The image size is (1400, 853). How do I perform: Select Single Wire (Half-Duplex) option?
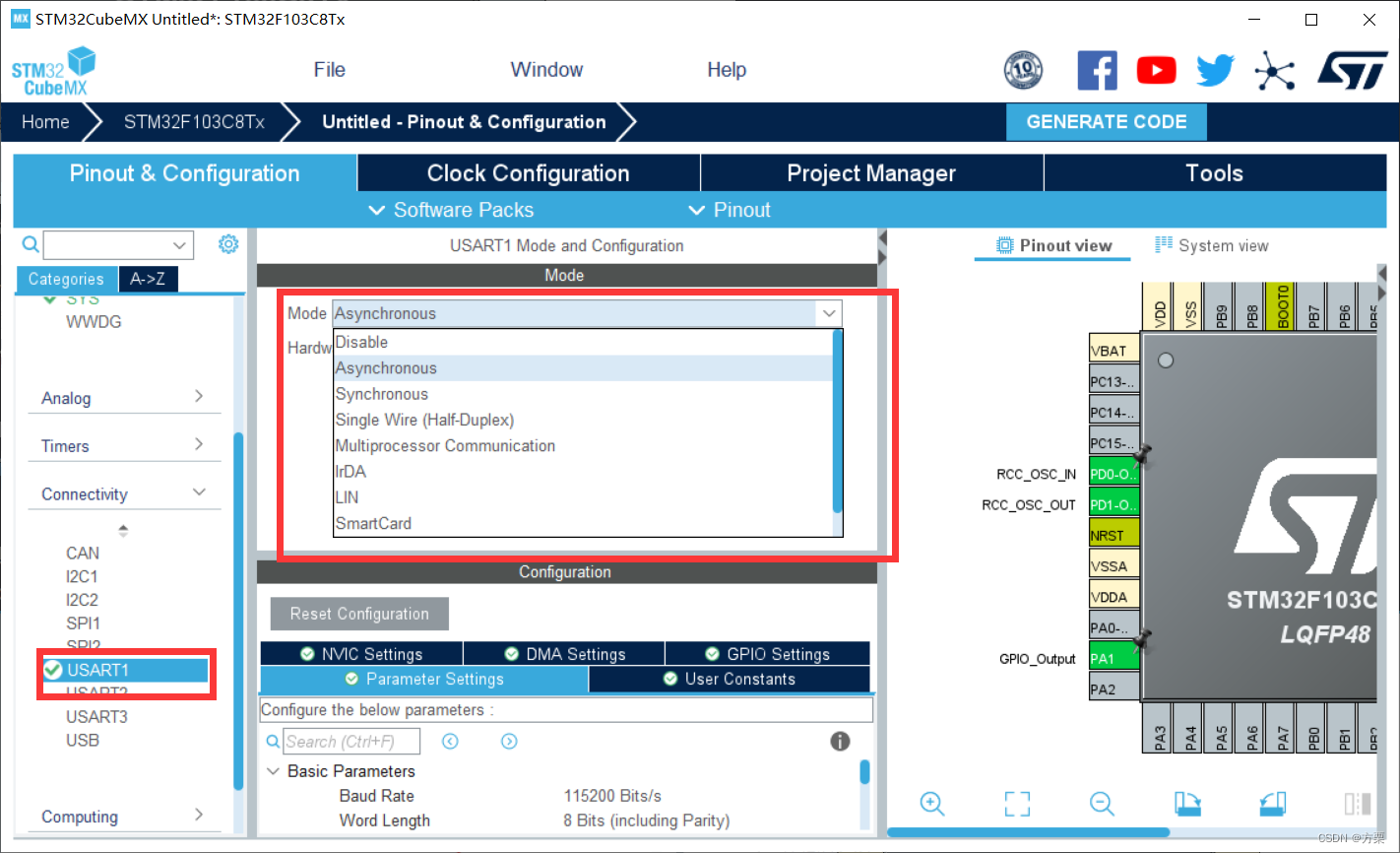(x=584, y=420)
